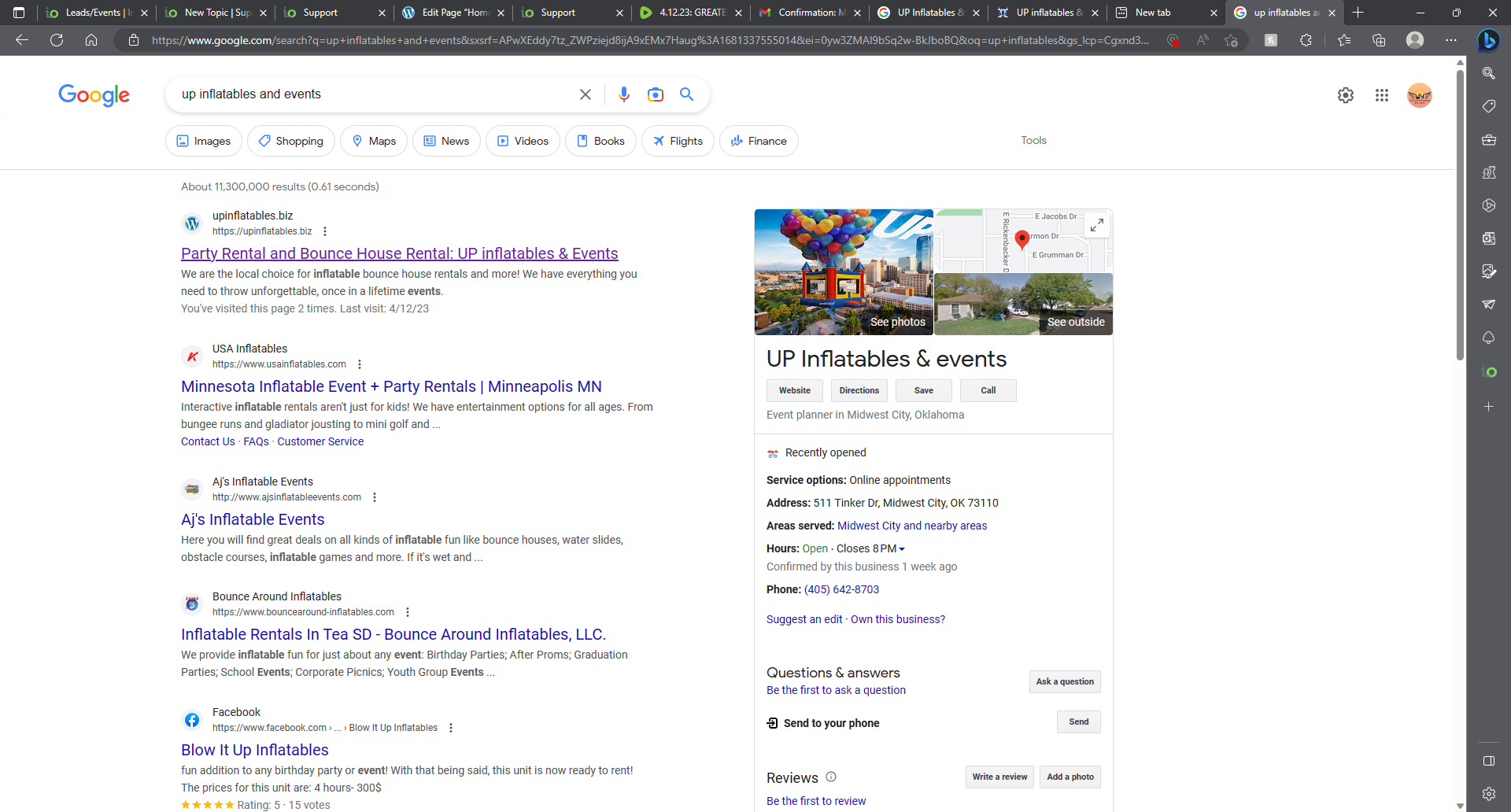This screenshot has width=1511, height=812.
Task: Open Minnesota Inflatable Event result link
Action: coord(391,387)
